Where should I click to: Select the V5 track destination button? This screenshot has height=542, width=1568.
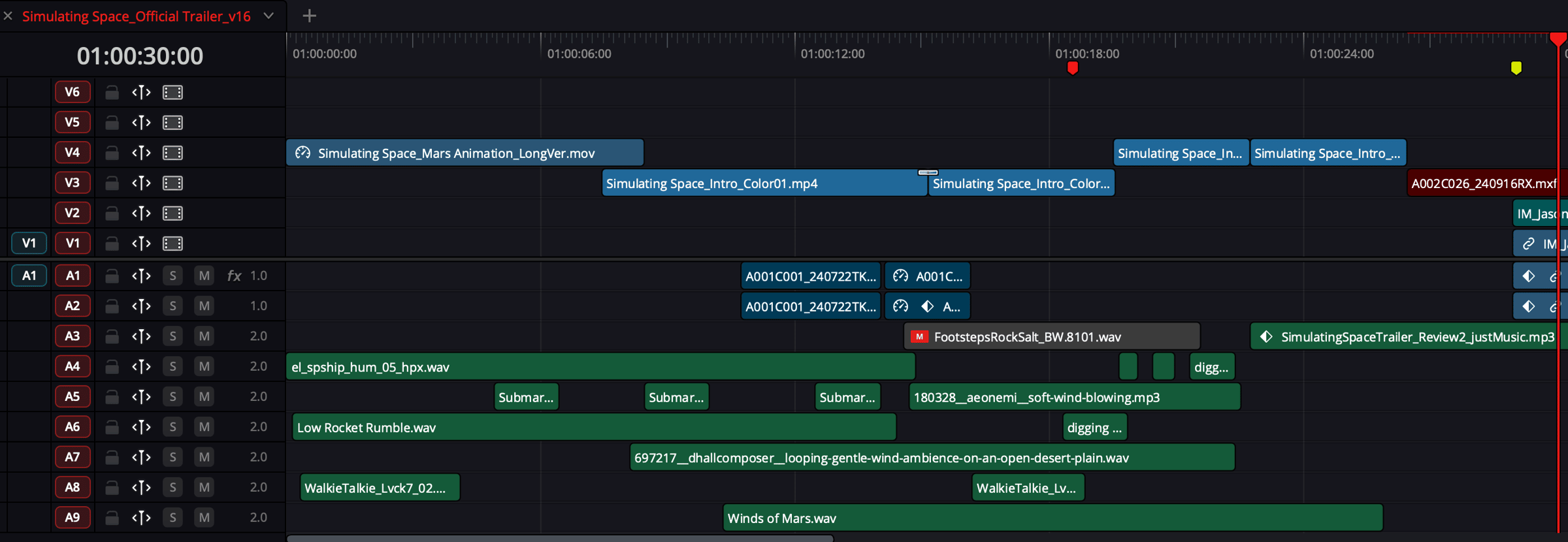[72, 122]
